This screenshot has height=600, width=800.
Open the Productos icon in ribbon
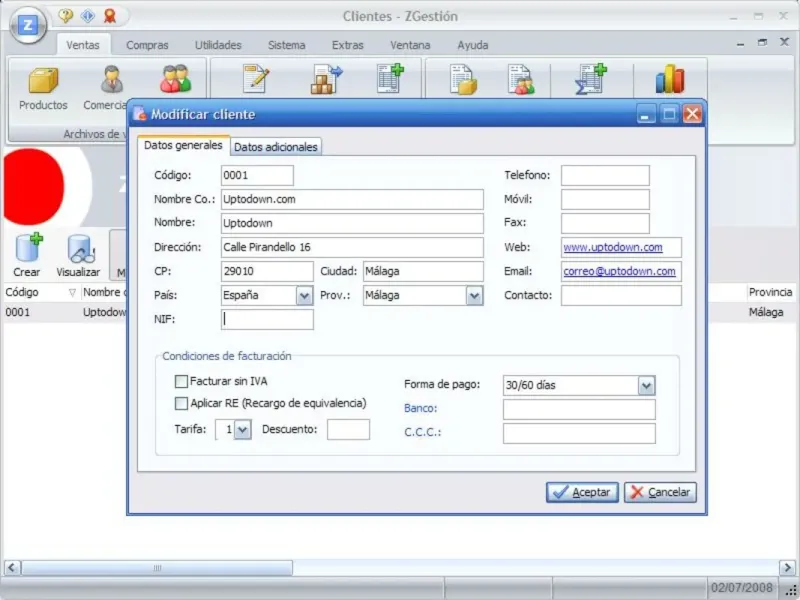[43, 80]
